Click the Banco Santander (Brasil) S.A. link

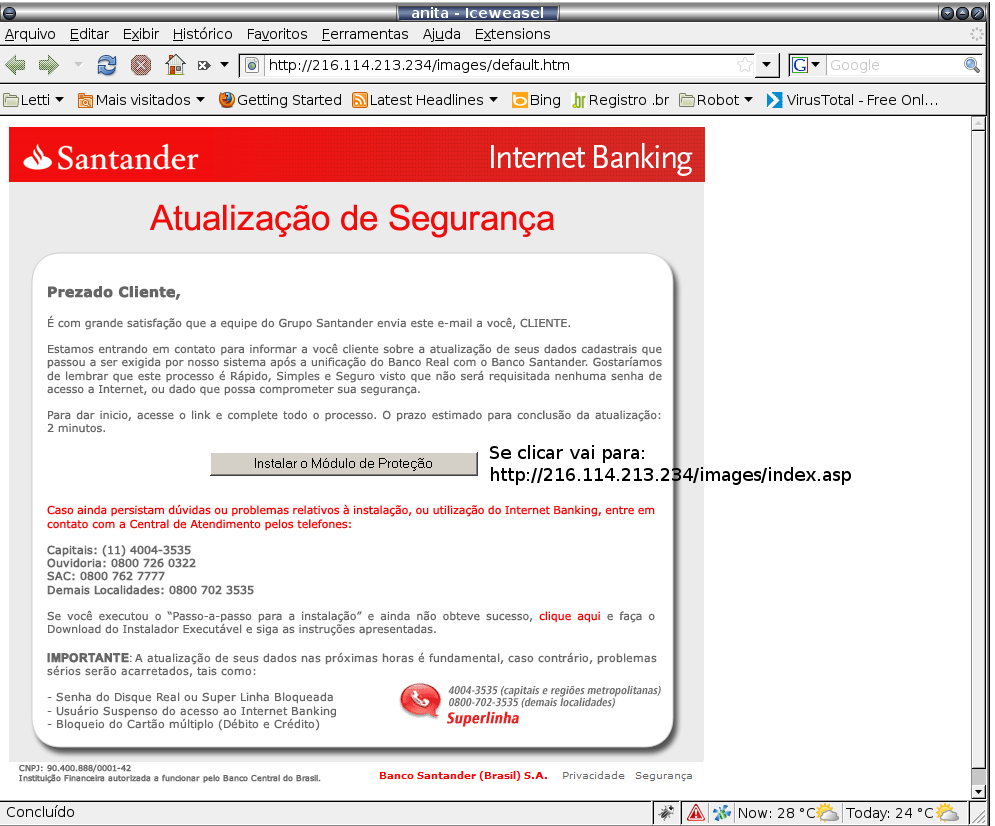click(463, 775)
